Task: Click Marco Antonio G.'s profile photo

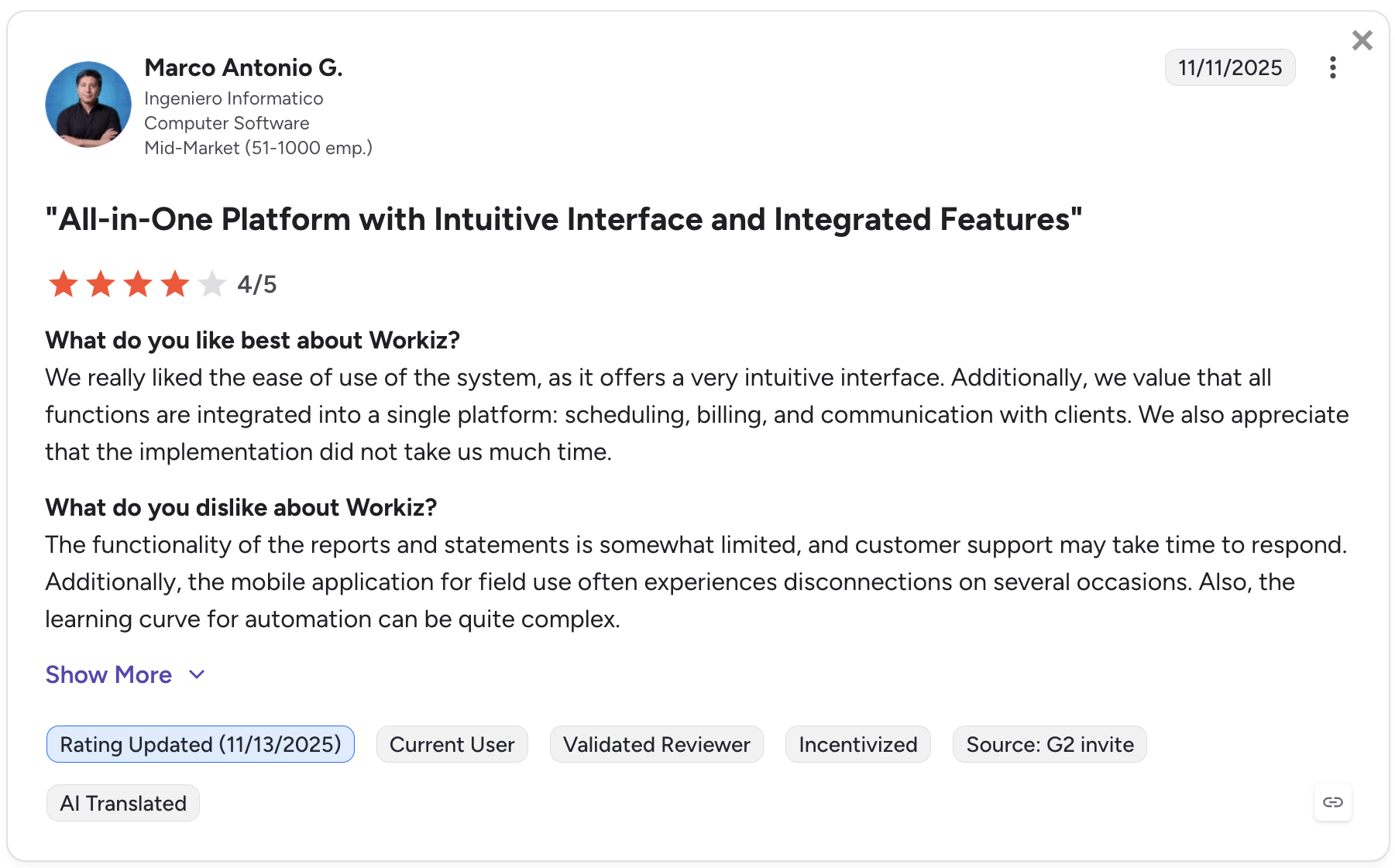Action: (x=88, y=105)
